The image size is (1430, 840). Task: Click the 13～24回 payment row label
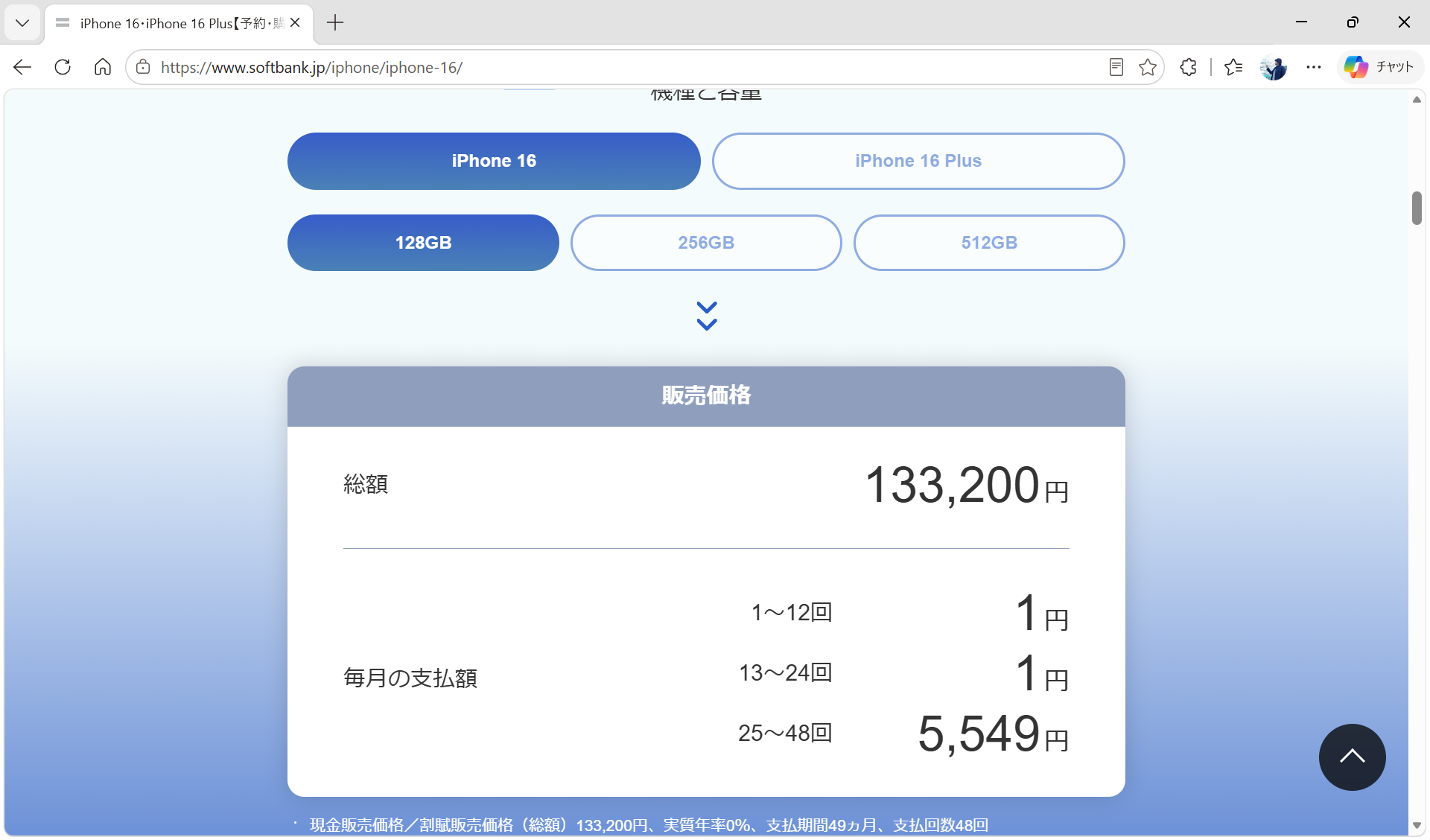786,672
